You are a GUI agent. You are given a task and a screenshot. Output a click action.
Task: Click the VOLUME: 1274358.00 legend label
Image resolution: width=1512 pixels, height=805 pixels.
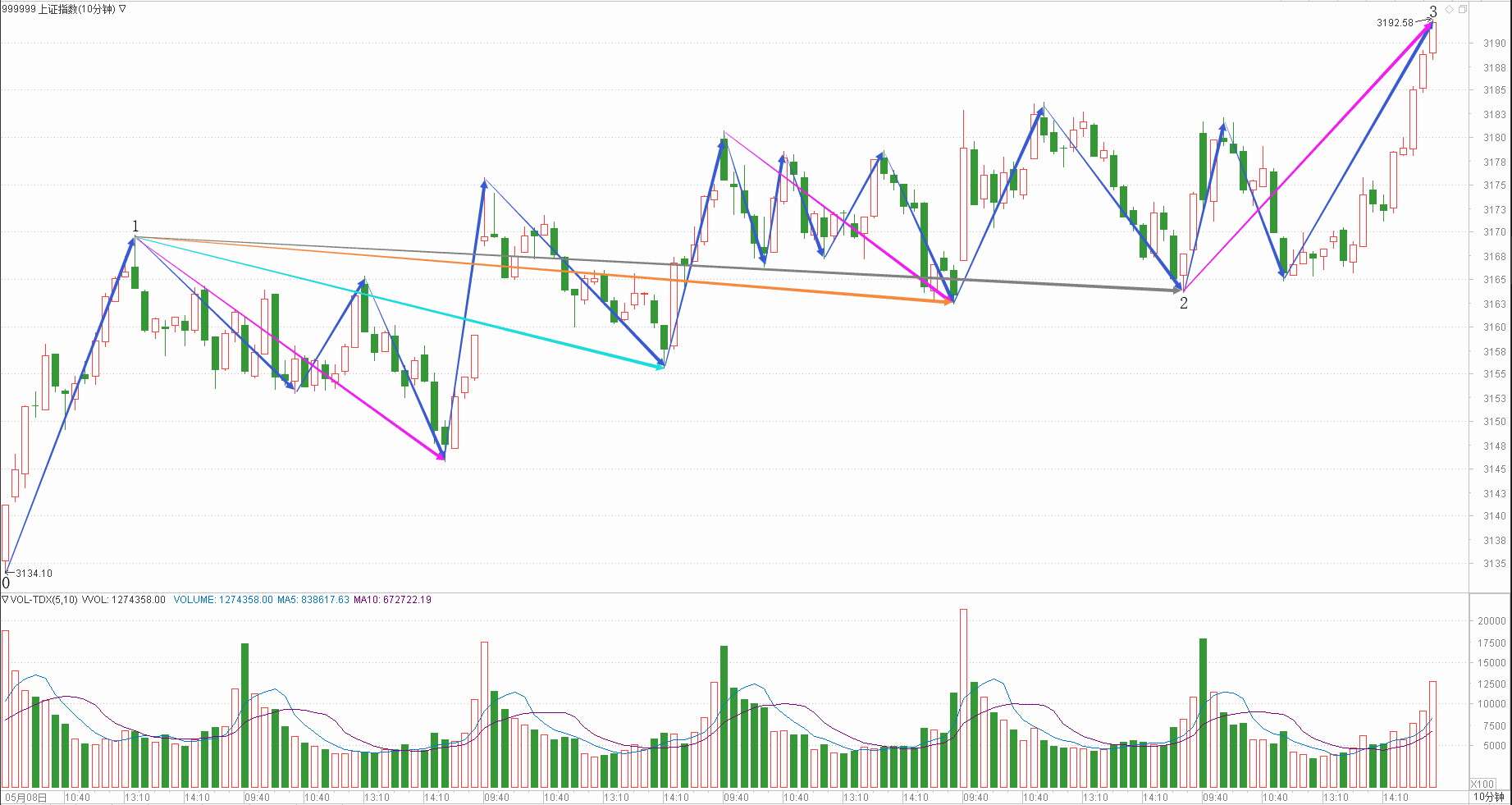tap(222, 600)
